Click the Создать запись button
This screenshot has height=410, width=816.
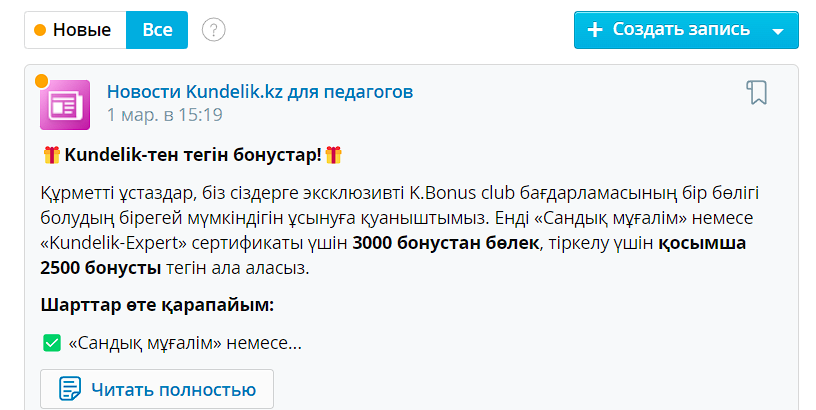[668, 30]
